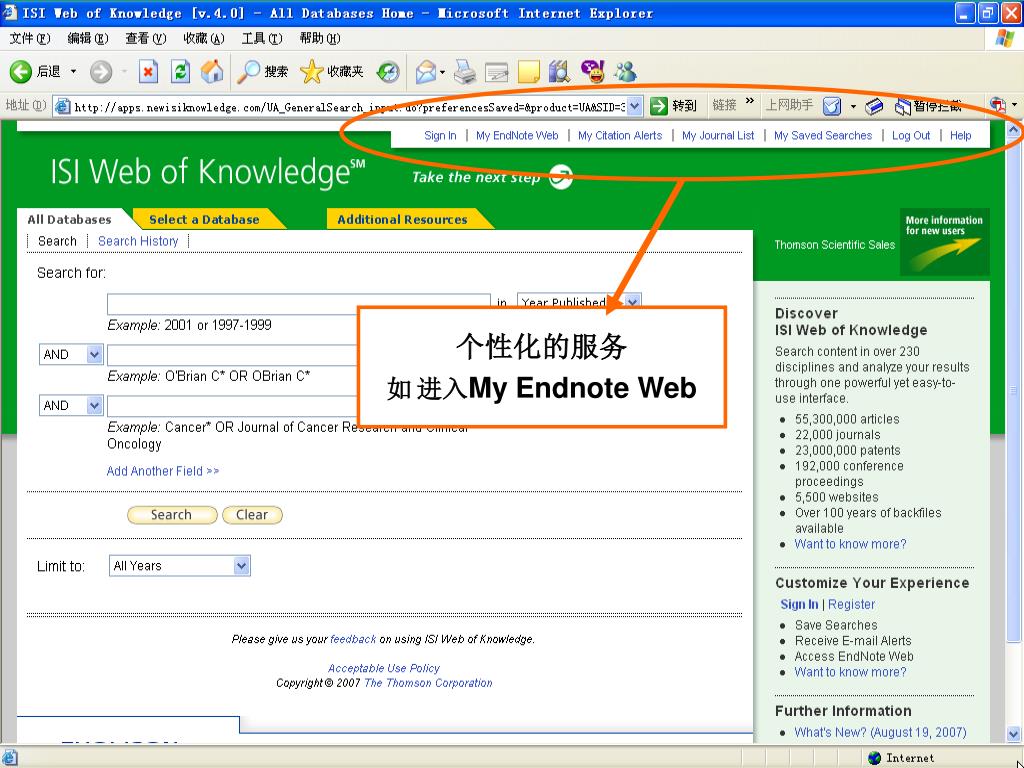Image resolution: width=1024 pixels, height=768 pixels.
Task: Open the 工具(T) menu
Action: tap(262, 39)
